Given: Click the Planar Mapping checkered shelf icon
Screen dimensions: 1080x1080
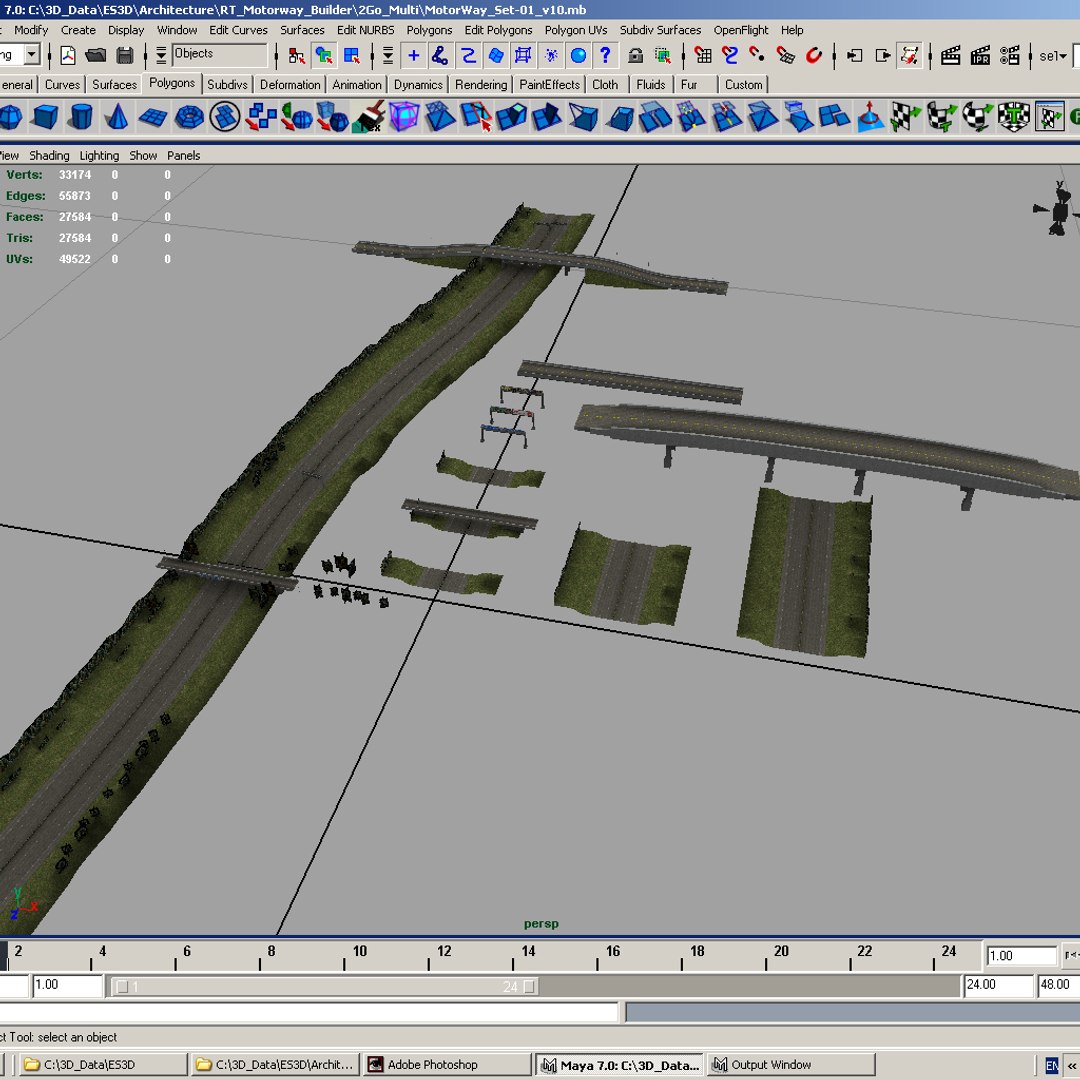Looking at the screenshot, I should point(905,116).
